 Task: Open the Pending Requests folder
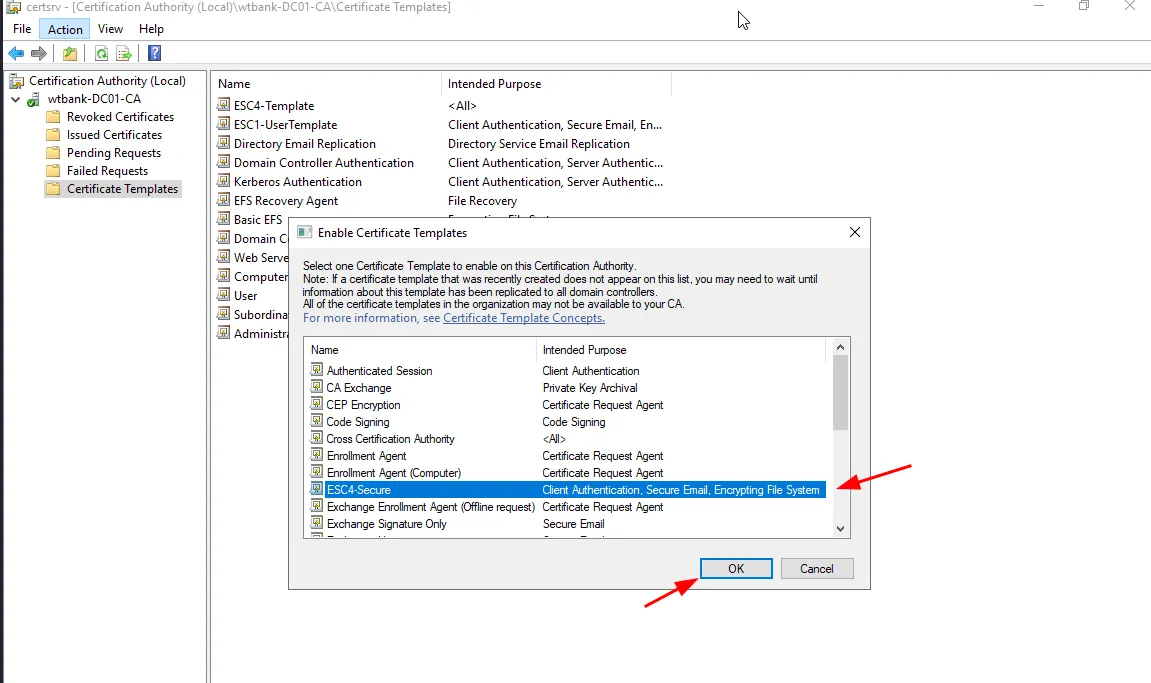[x=113, y=153]
